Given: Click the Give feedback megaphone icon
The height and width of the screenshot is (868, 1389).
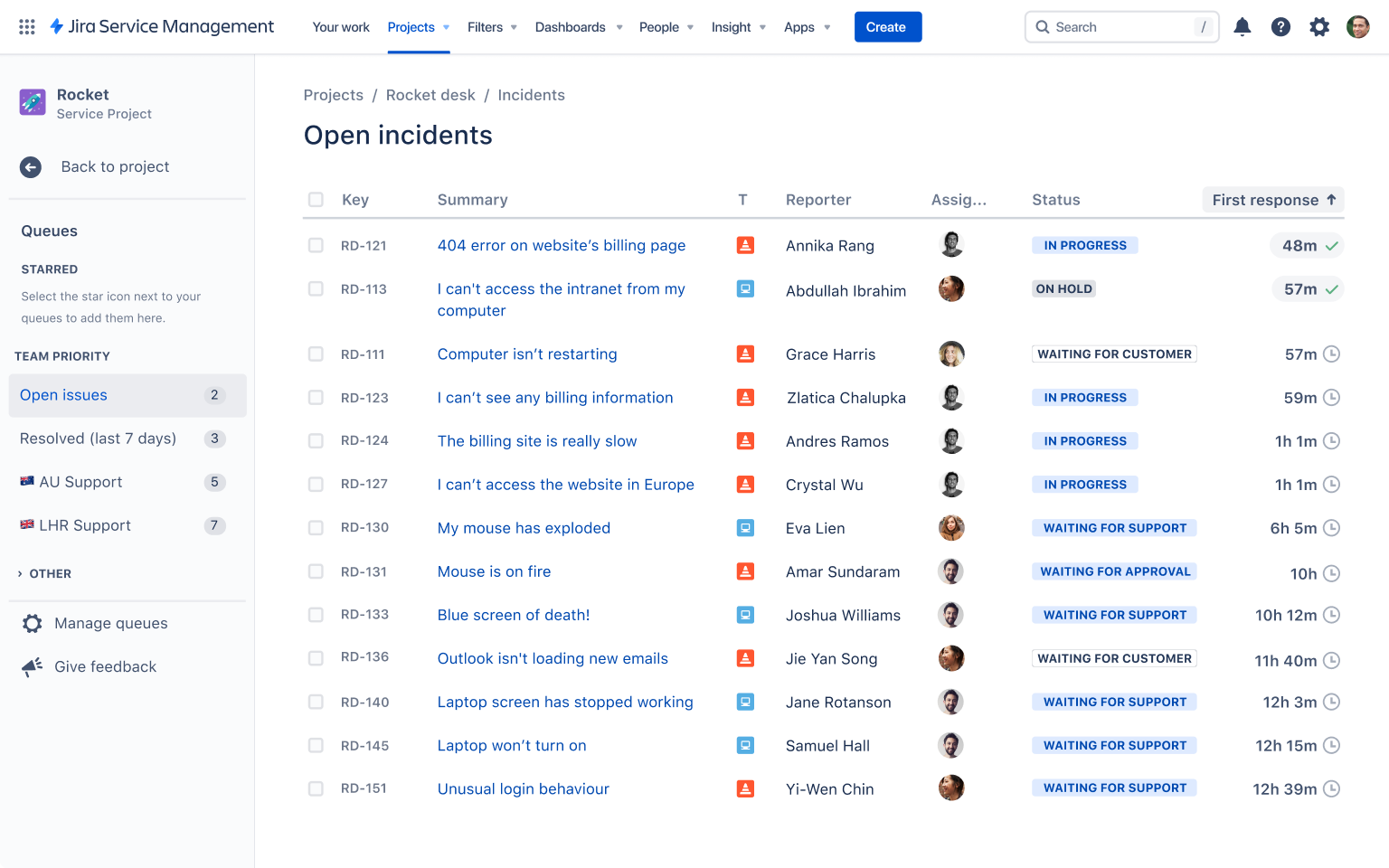Looking at the screenshot, I should tap(33, 666).
